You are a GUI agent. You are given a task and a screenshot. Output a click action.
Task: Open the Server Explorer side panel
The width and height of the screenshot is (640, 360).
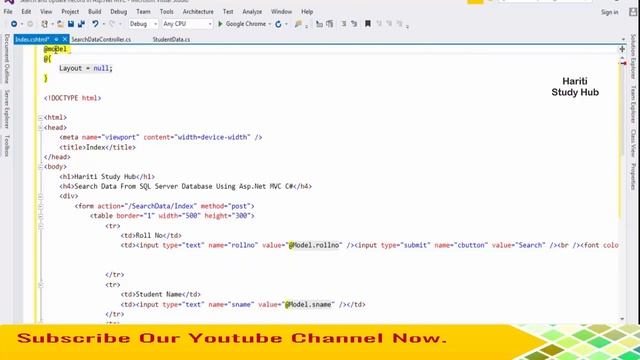pos(7,109)
